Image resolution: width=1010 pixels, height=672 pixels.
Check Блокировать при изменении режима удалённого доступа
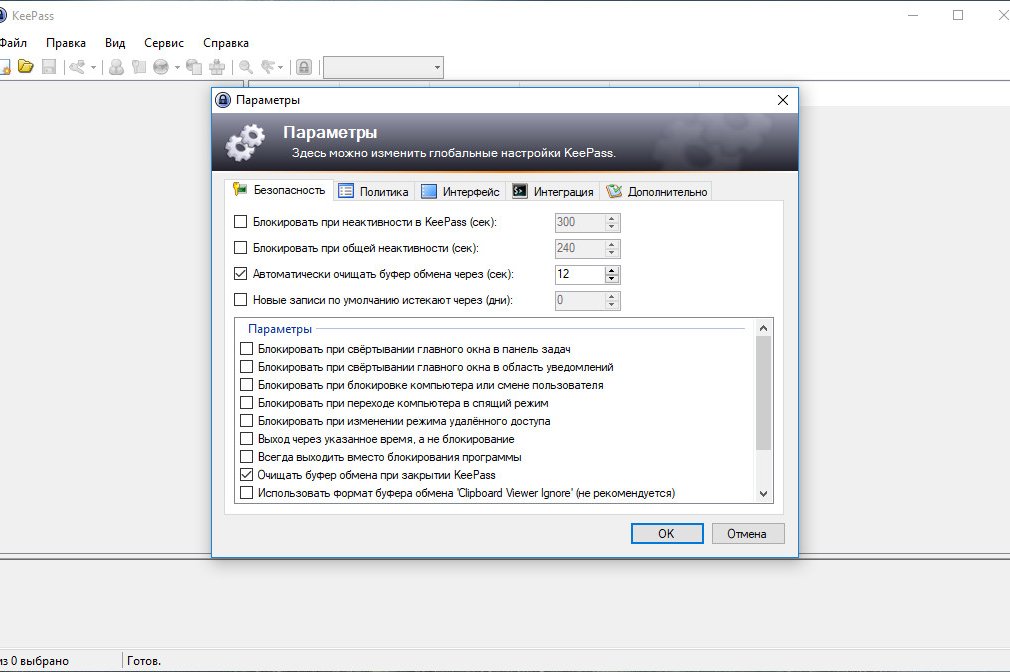point(246,421)
